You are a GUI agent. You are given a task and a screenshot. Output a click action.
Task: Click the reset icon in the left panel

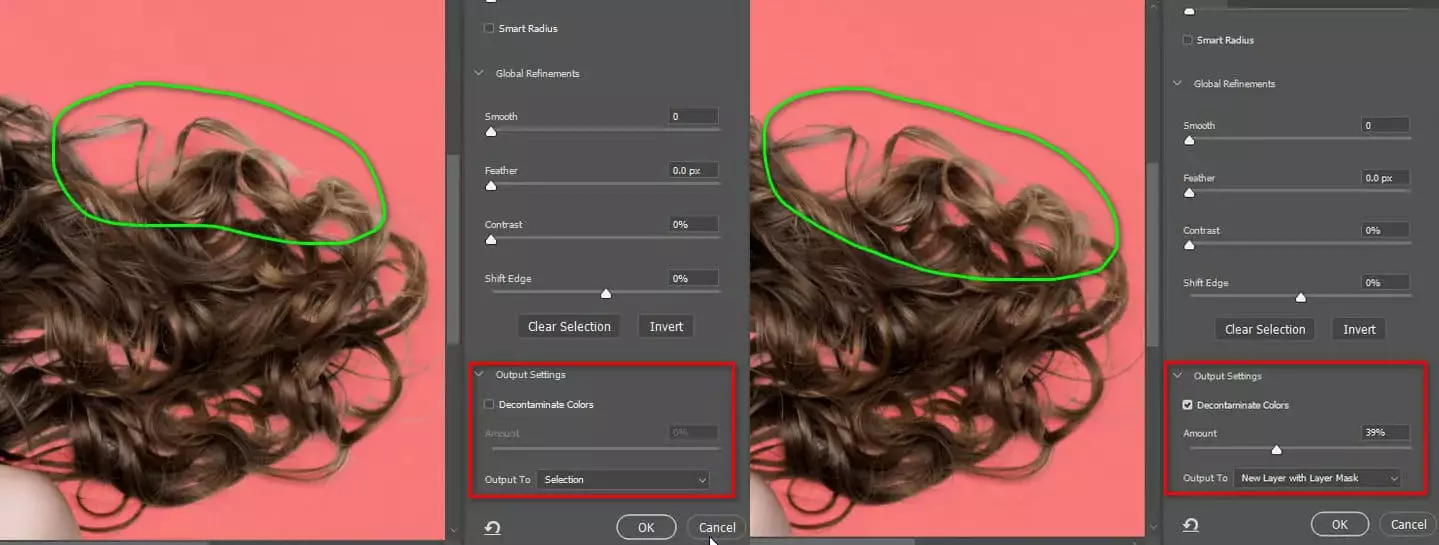[492, 527]
